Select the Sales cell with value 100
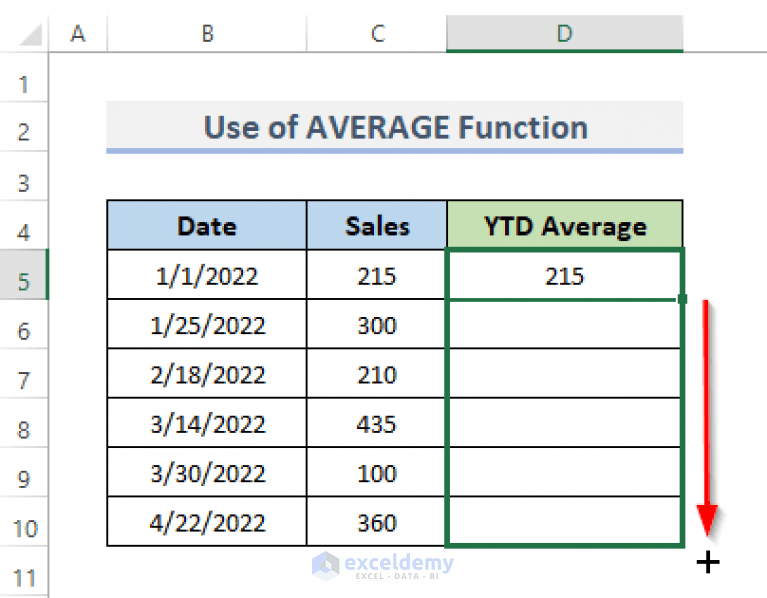Image resolution: width=767 pixels, height=598 pixels. coord(377,473)
